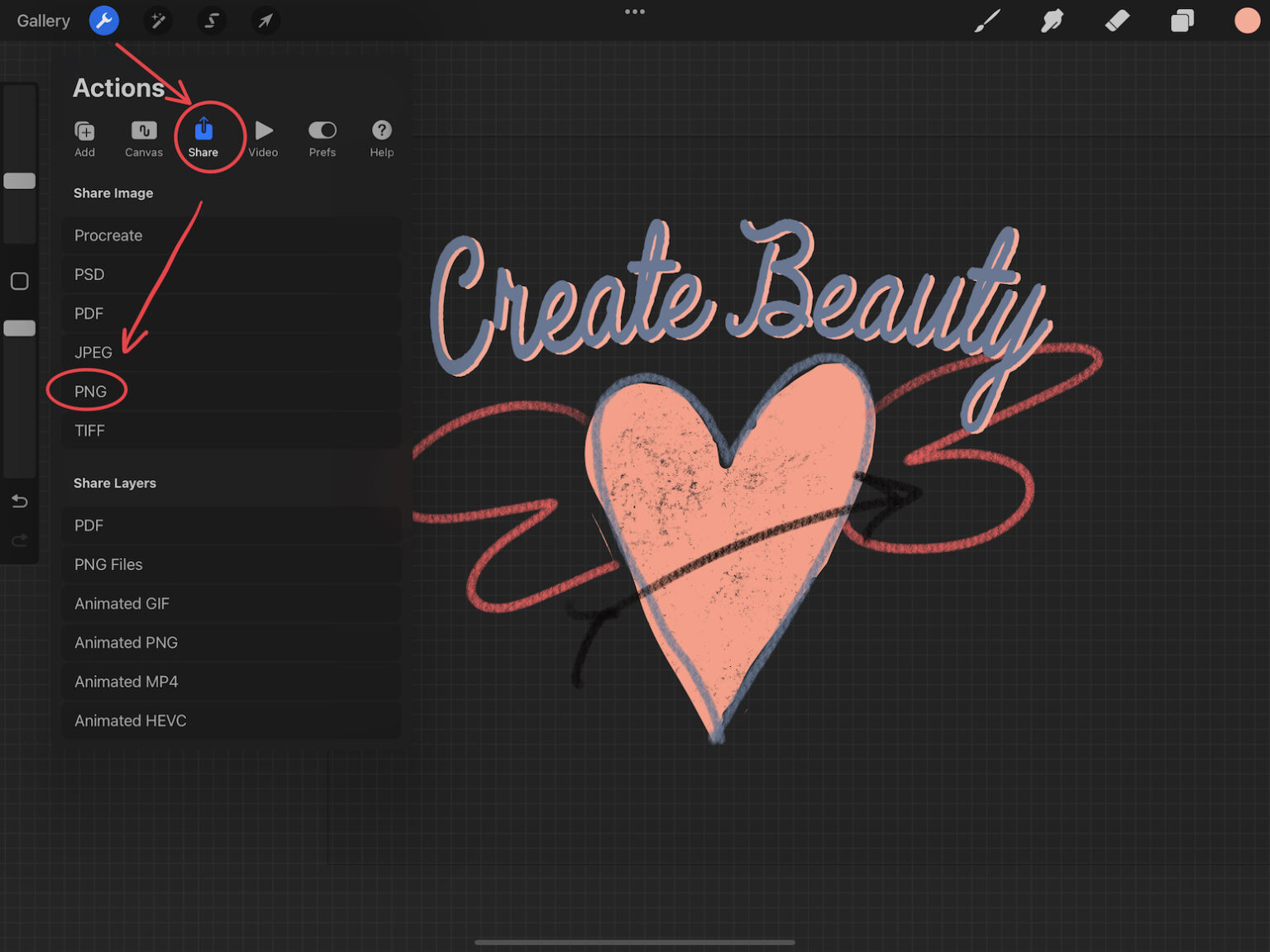Open the Actions wrench menu
The width and height of the screenshot is (1270, 952).
(x=103, y=21)
